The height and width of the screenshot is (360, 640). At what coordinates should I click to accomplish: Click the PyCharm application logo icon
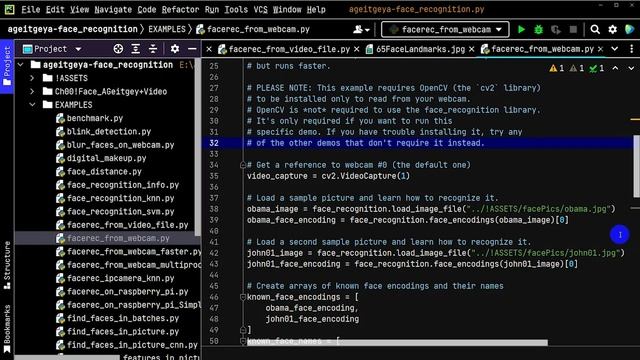(x=9, y=9)
